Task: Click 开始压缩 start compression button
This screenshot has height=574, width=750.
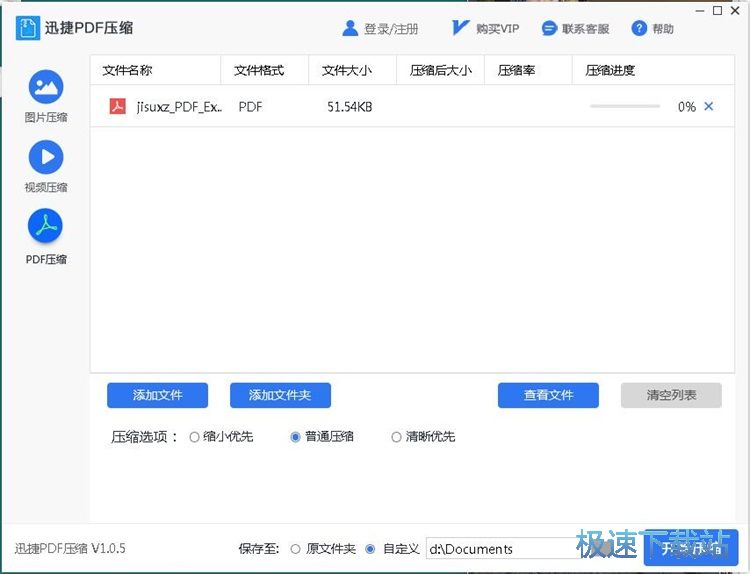Action: (x=691, y=548)
